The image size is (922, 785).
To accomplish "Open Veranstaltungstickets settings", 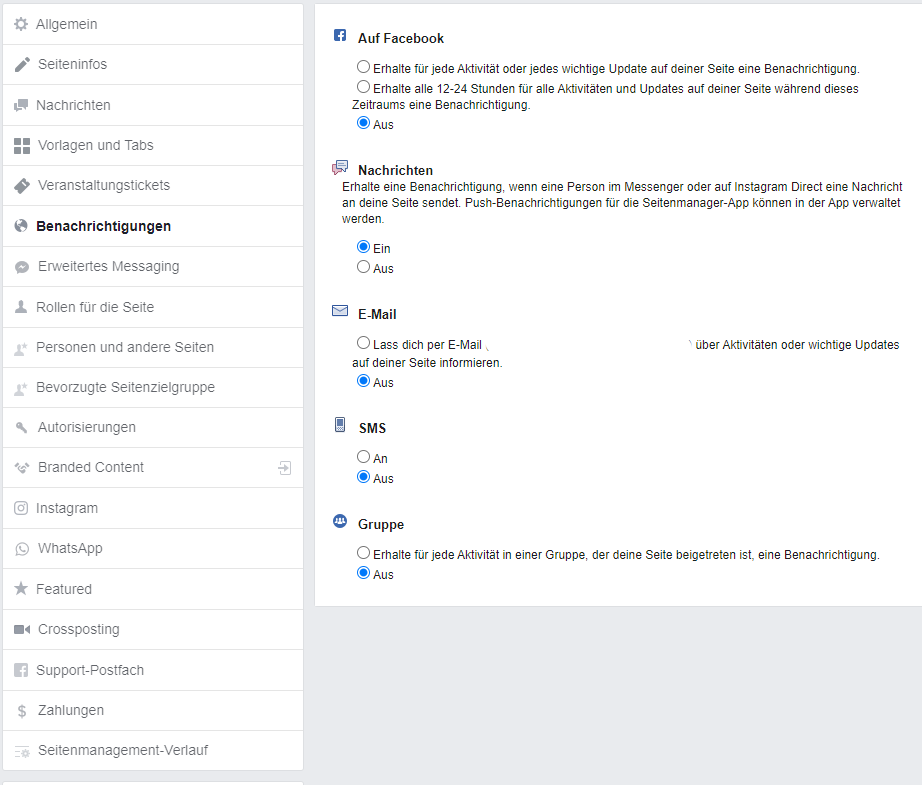I will point(153,186).
